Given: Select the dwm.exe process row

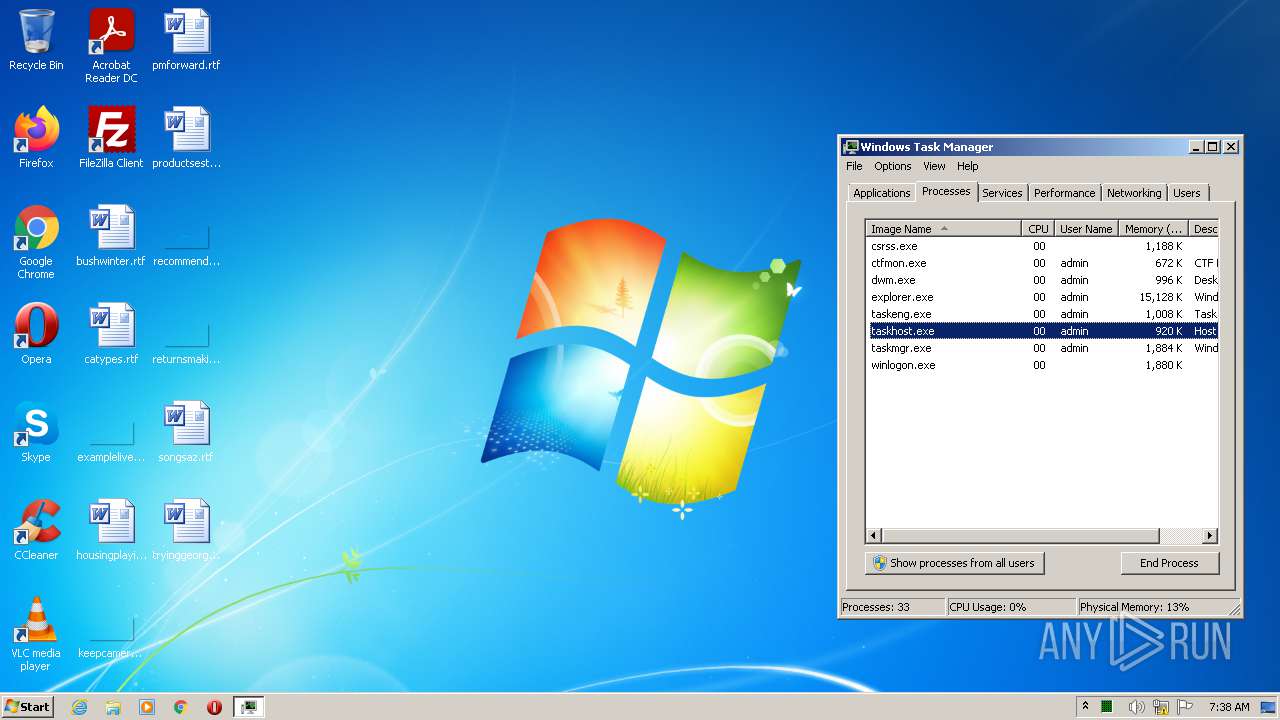Looking at the screenshot, I should [1042, 280].
